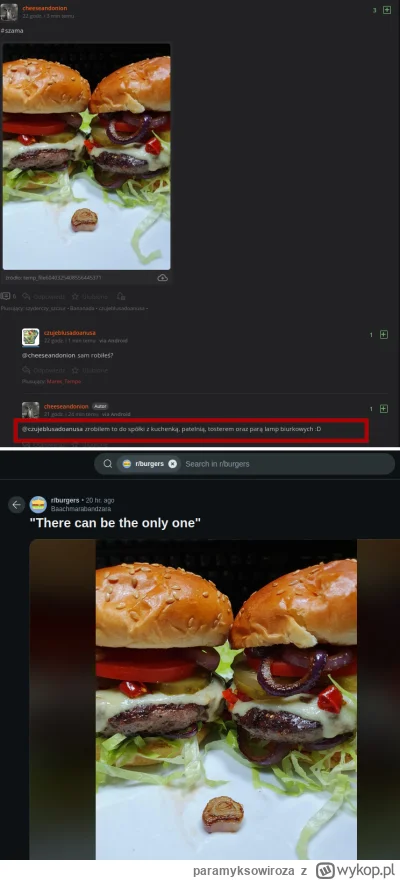400x880 pixels.
Task: Upvote the main cheeseandonion post with plus icon
Action: tap(387, 10)
